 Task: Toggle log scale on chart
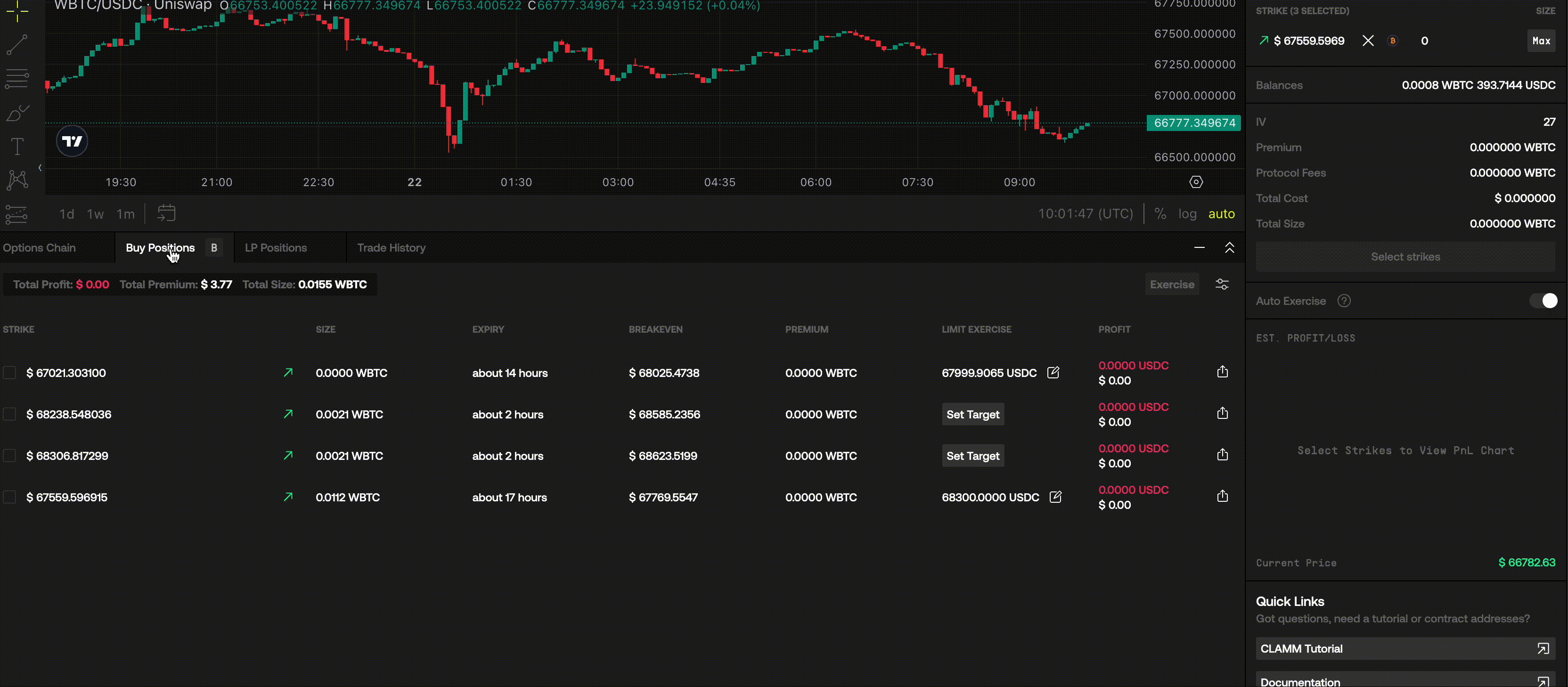click(x=1187, y=213)
